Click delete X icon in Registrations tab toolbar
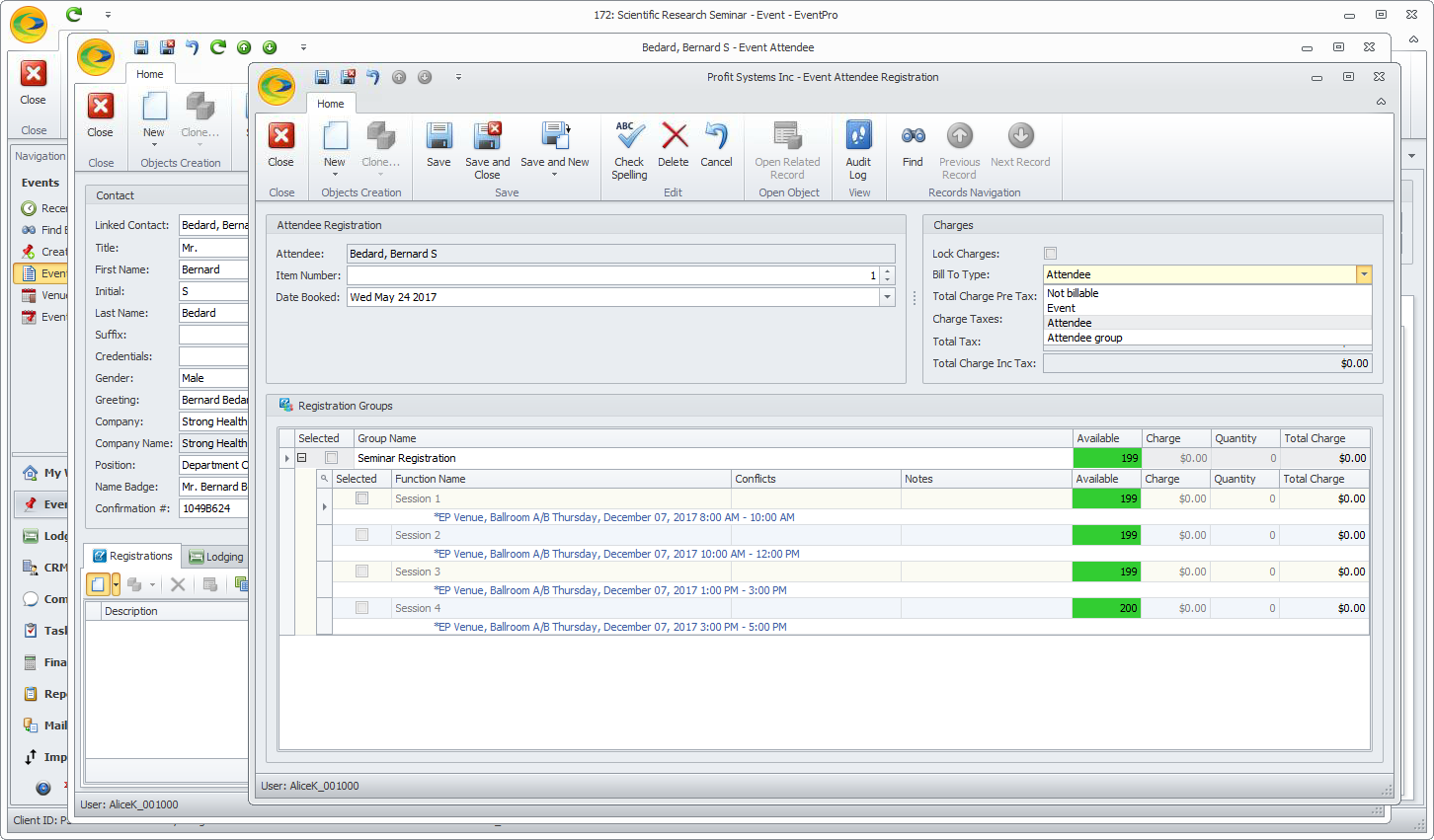This screenshot has height=840, width=1434. tap(178, 584)
